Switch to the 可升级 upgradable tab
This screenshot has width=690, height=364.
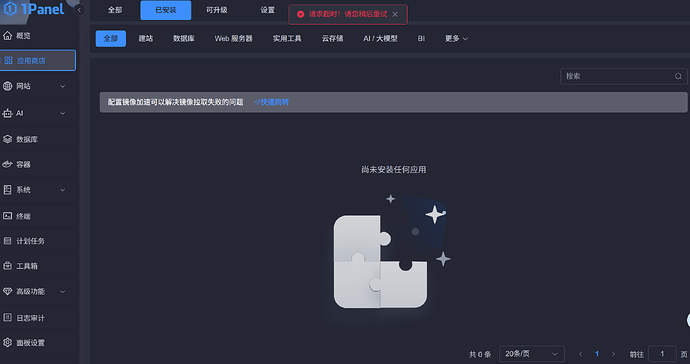click(217, 10)
